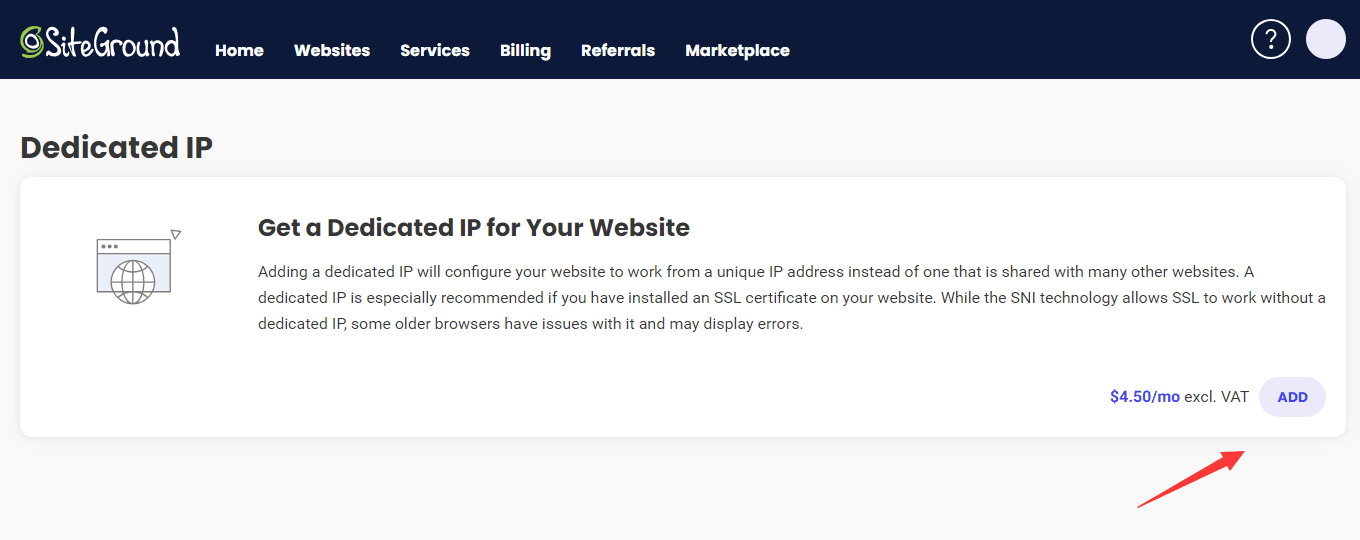Click the red arrow annotation
This screenshot has height=540, width=1360.
(x=1190, y=479)
